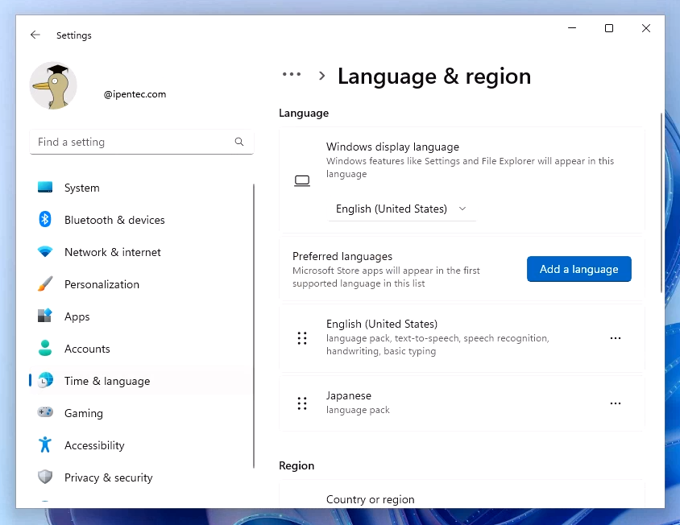Image resolution: width=680 pixels, height=525 pixels.
Task: Maximize the Settings window
Action: coord(609,28)
